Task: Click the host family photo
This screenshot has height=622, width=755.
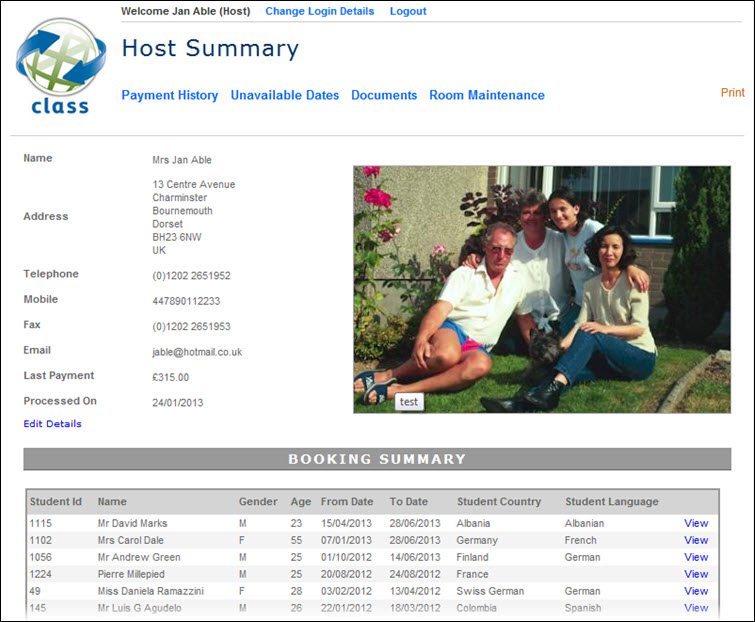Action: pos(541,289)
